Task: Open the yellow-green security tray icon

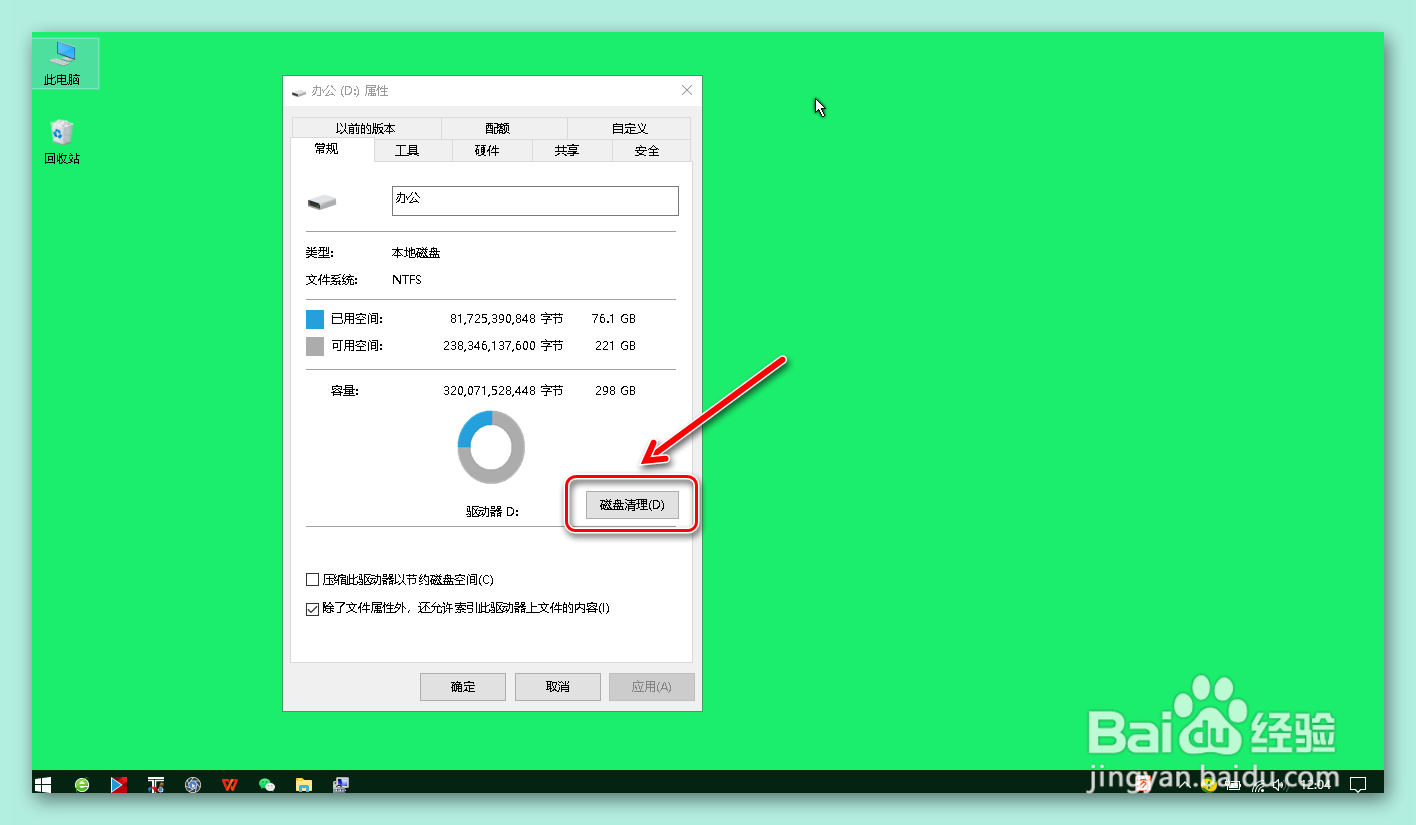Action: pyautogui.click(x=1208, y=785)
